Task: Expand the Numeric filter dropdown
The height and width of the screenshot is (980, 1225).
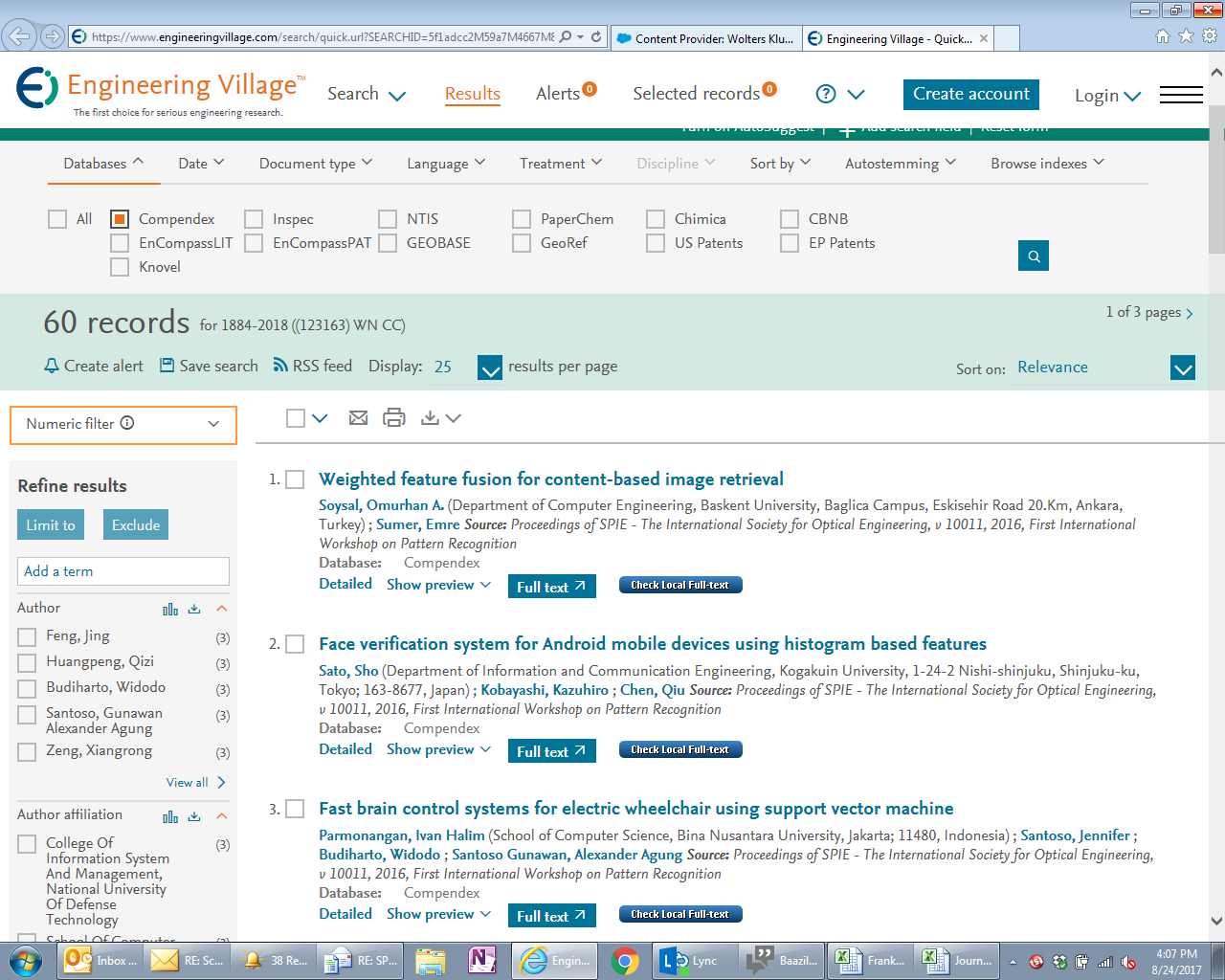Action: [122, 424]
